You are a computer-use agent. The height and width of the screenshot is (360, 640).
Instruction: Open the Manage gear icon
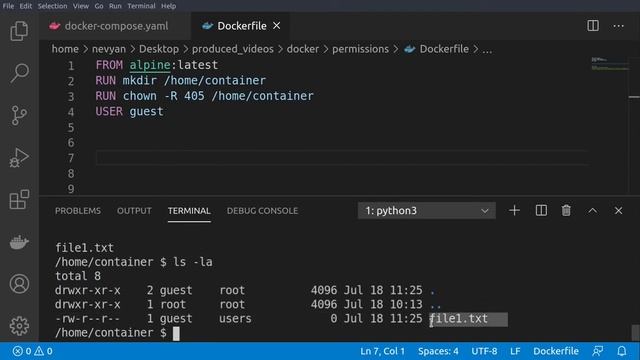click(x=19, y=326)
